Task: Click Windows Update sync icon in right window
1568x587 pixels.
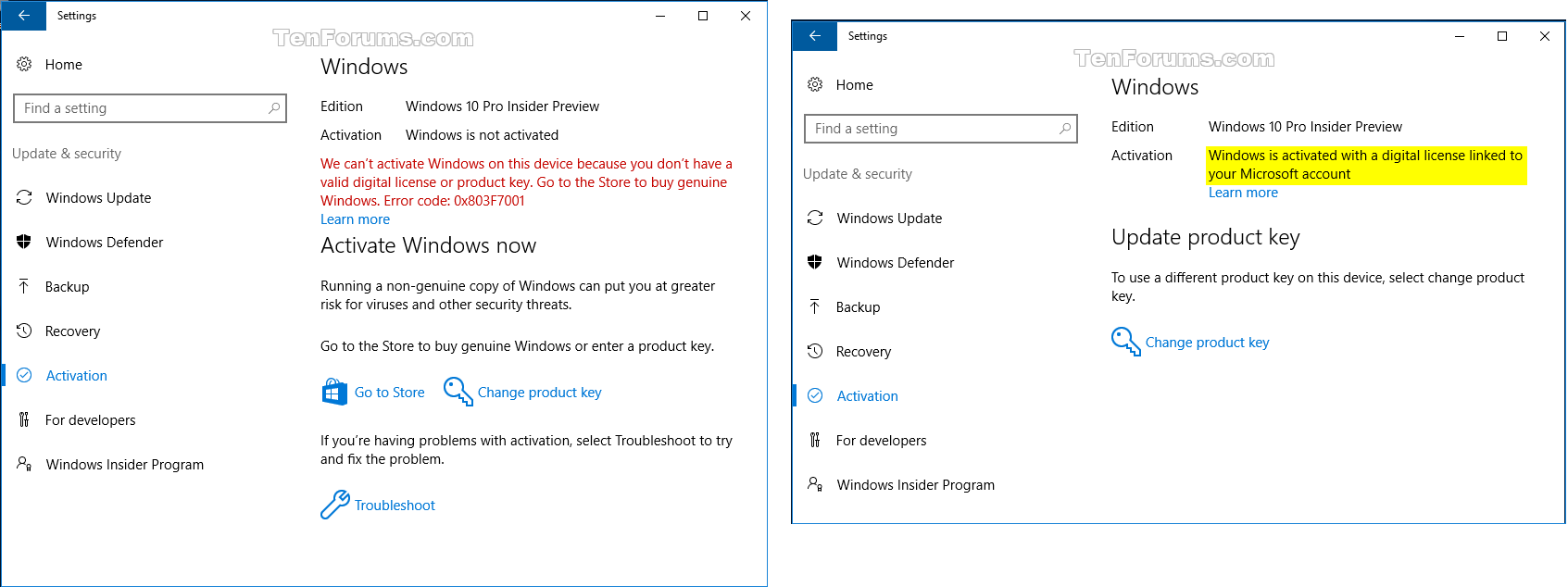Action: (815, 218)
